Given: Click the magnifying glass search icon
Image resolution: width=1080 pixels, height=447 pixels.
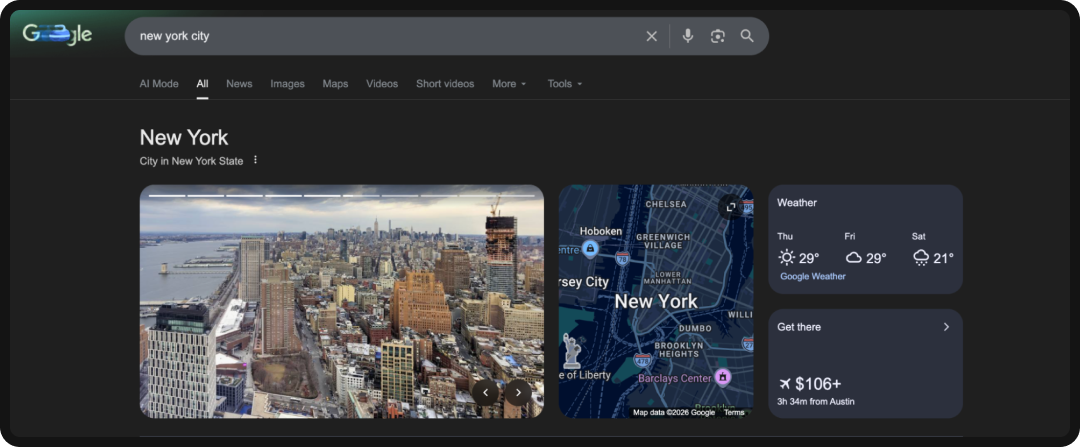Looking at the screenshot, I should [x=747, y=36].
